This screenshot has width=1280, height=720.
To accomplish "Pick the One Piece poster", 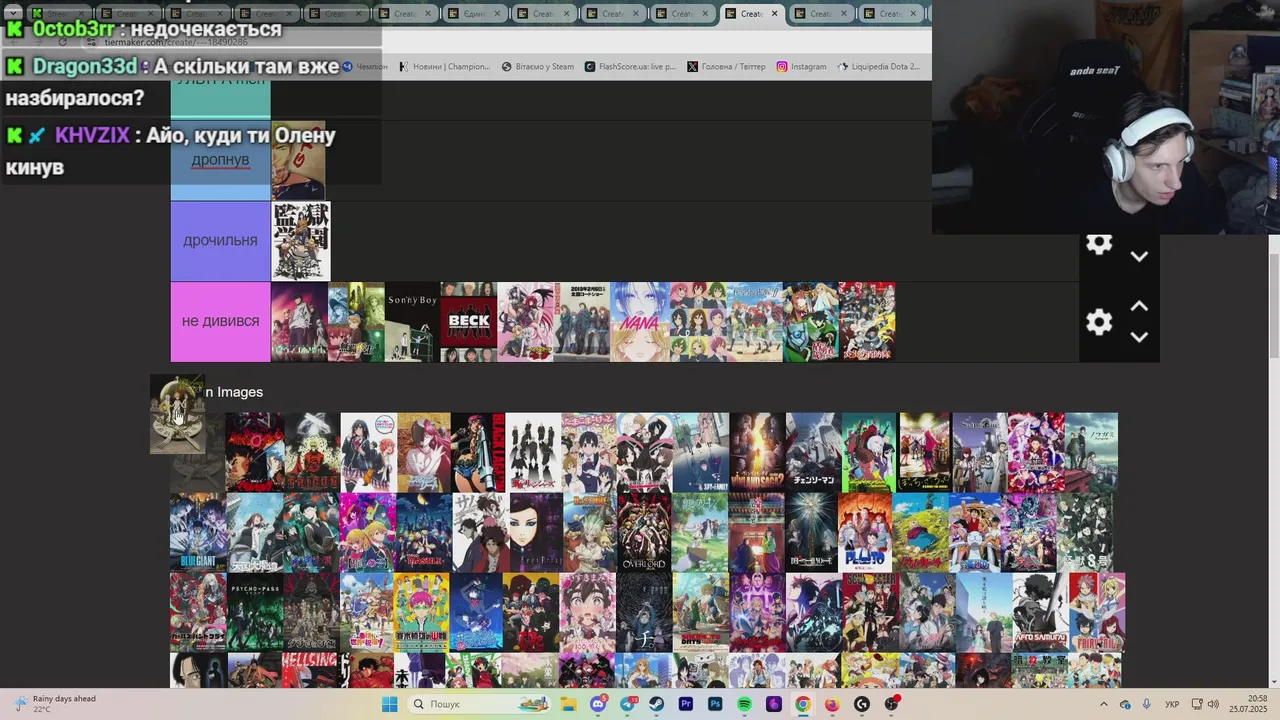I will point(974,532).
